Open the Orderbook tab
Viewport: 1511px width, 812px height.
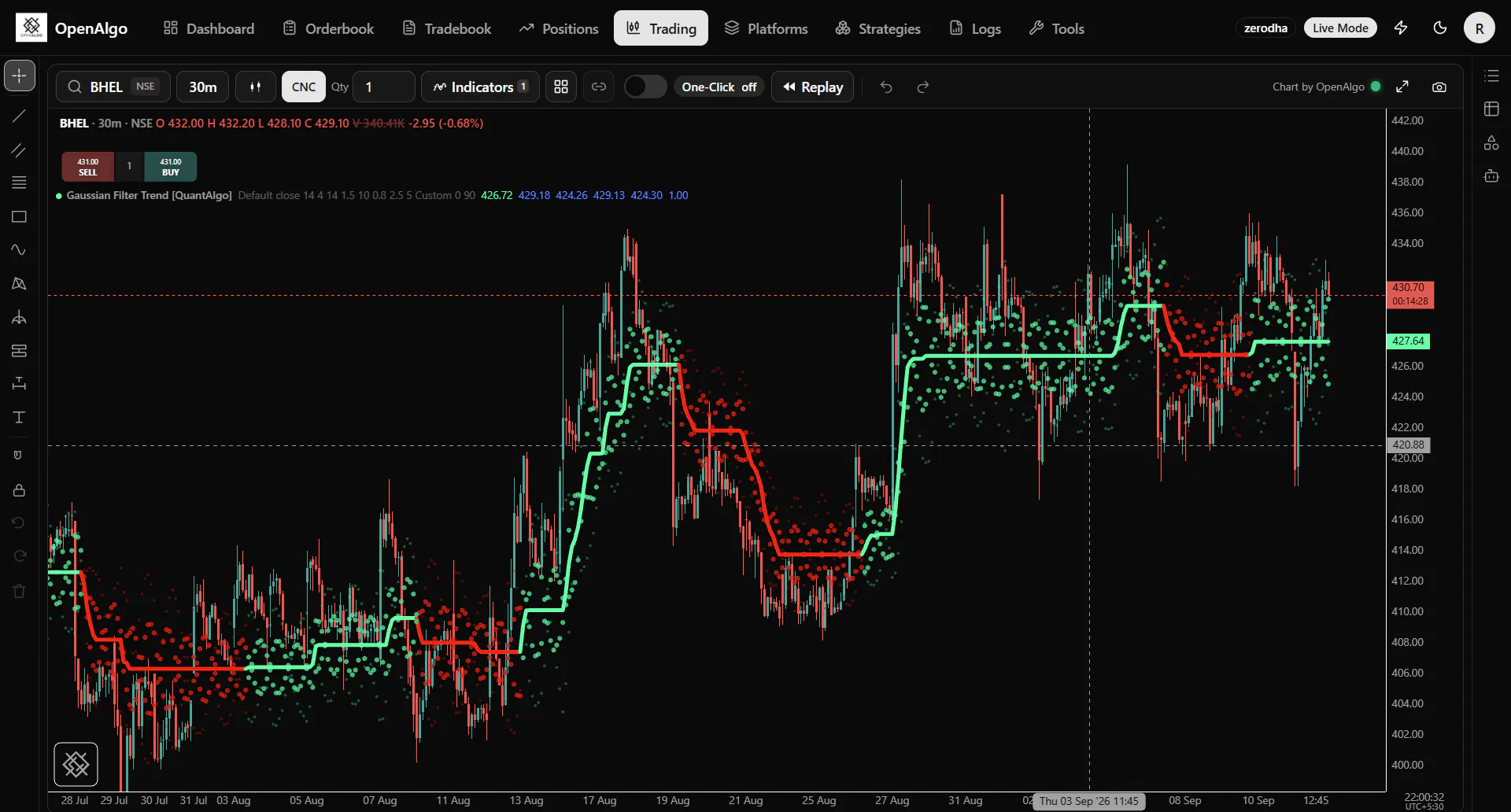328,28
